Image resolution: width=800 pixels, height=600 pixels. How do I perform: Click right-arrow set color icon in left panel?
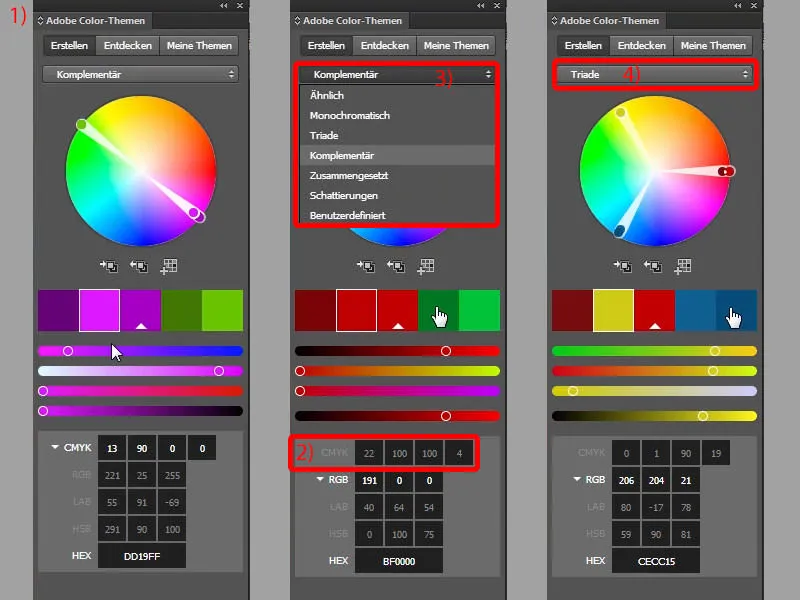pos(109,265)
